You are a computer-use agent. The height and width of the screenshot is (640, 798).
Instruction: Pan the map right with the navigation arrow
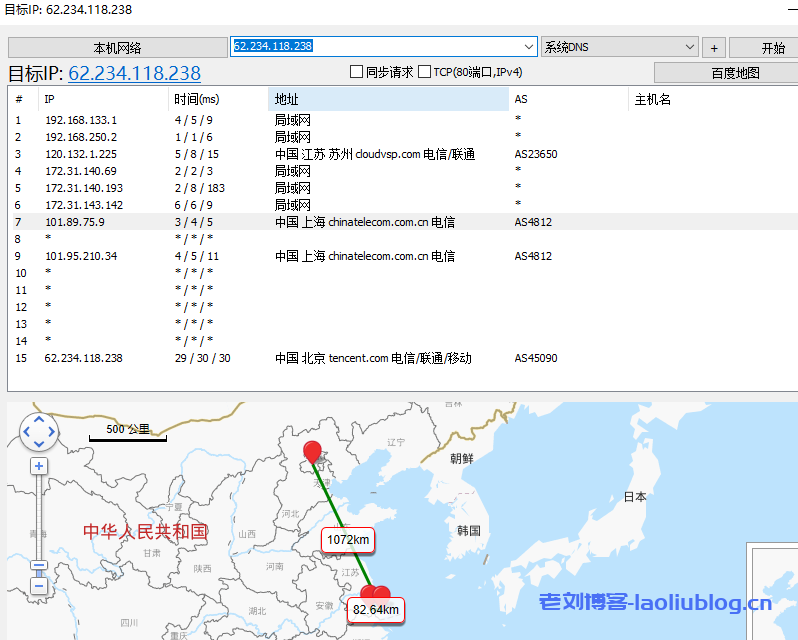point(52,432)
